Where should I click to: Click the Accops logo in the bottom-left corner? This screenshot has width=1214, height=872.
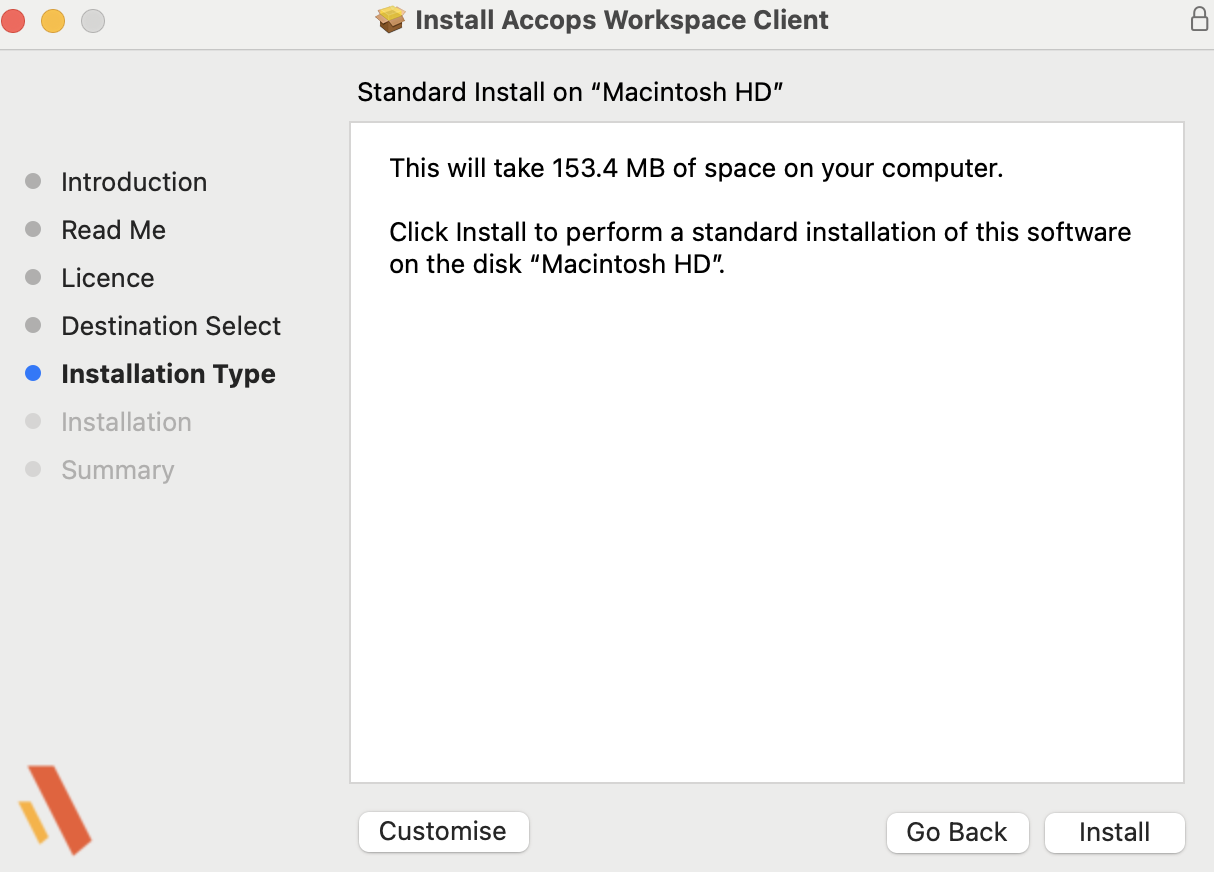(55, 809)
